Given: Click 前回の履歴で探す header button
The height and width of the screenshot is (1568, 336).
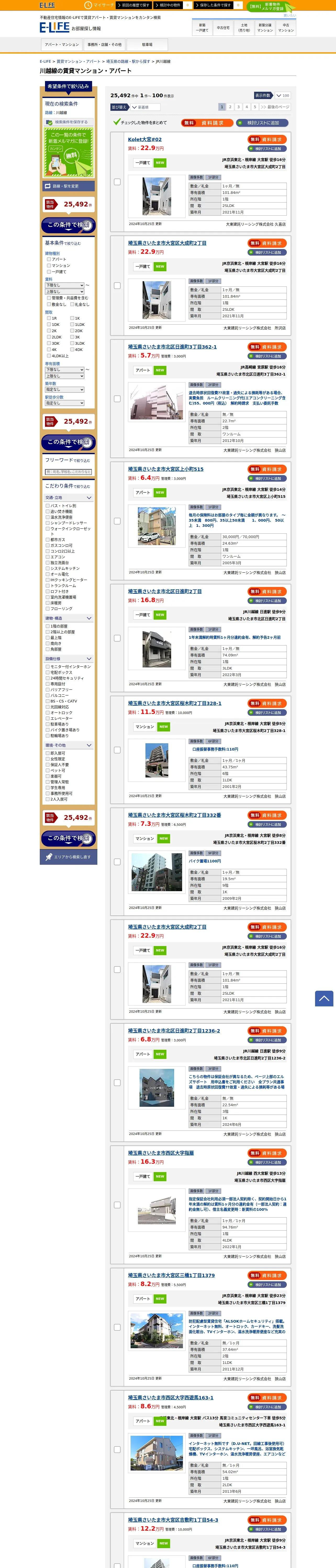Looking at the screenshot, I should tap(135, 5).
